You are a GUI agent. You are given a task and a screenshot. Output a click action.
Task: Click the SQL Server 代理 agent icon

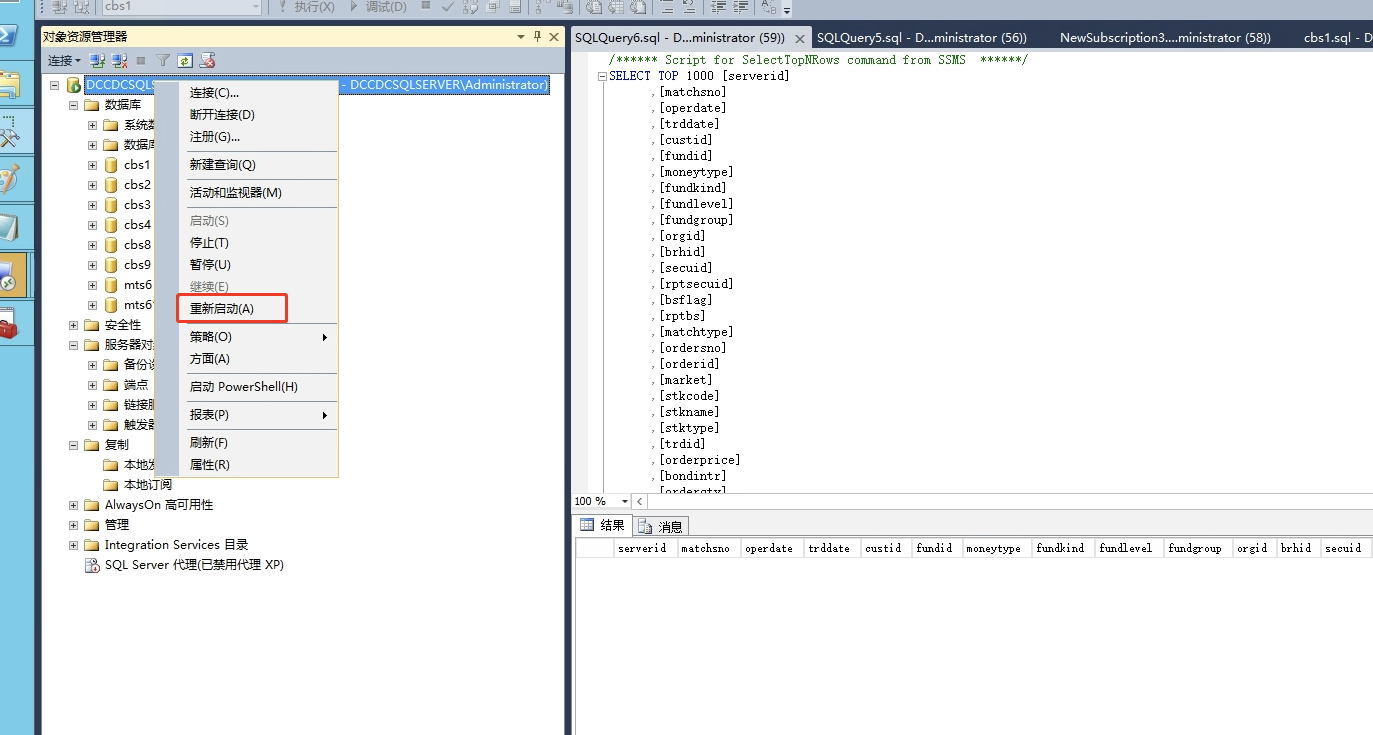(x=92, y=565)
